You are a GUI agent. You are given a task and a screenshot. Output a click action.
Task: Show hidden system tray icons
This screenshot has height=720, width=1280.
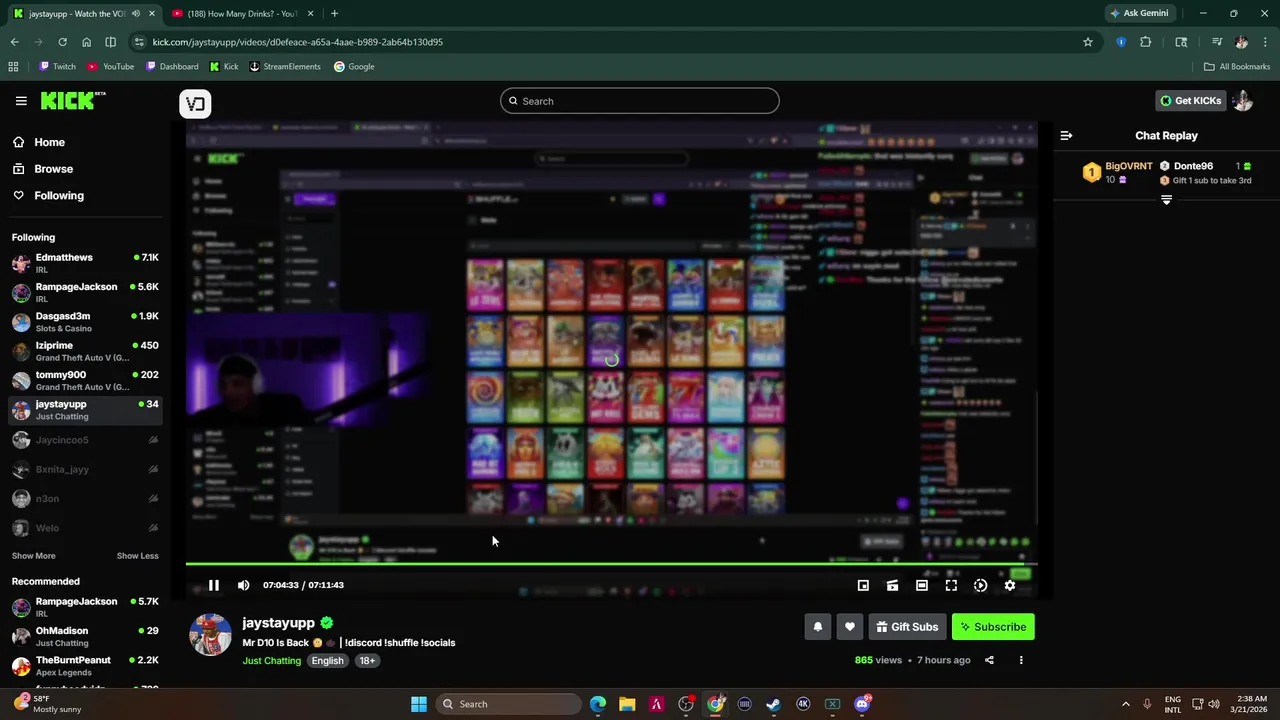pos(1125,704)
